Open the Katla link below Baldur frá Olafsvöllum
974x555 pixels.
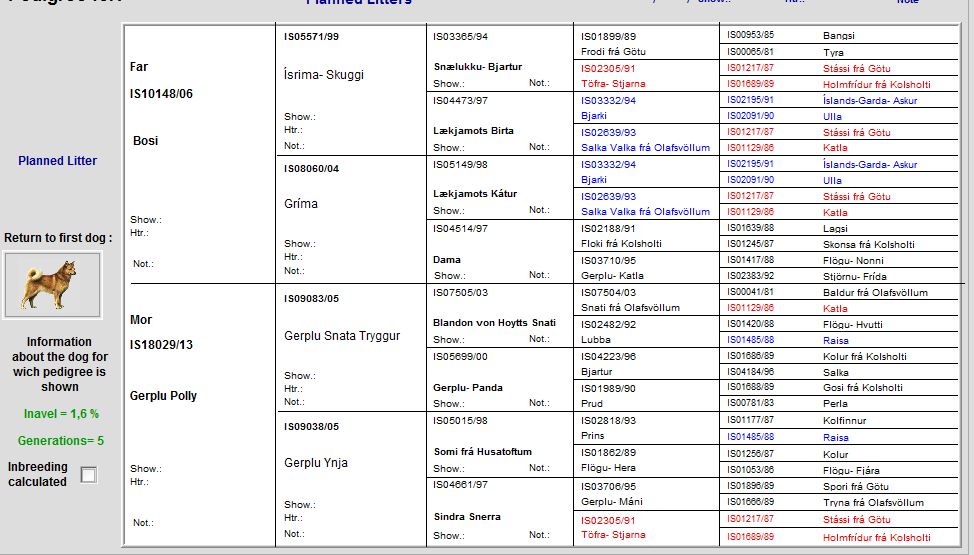pyautogui.click(x=835, y=309)
